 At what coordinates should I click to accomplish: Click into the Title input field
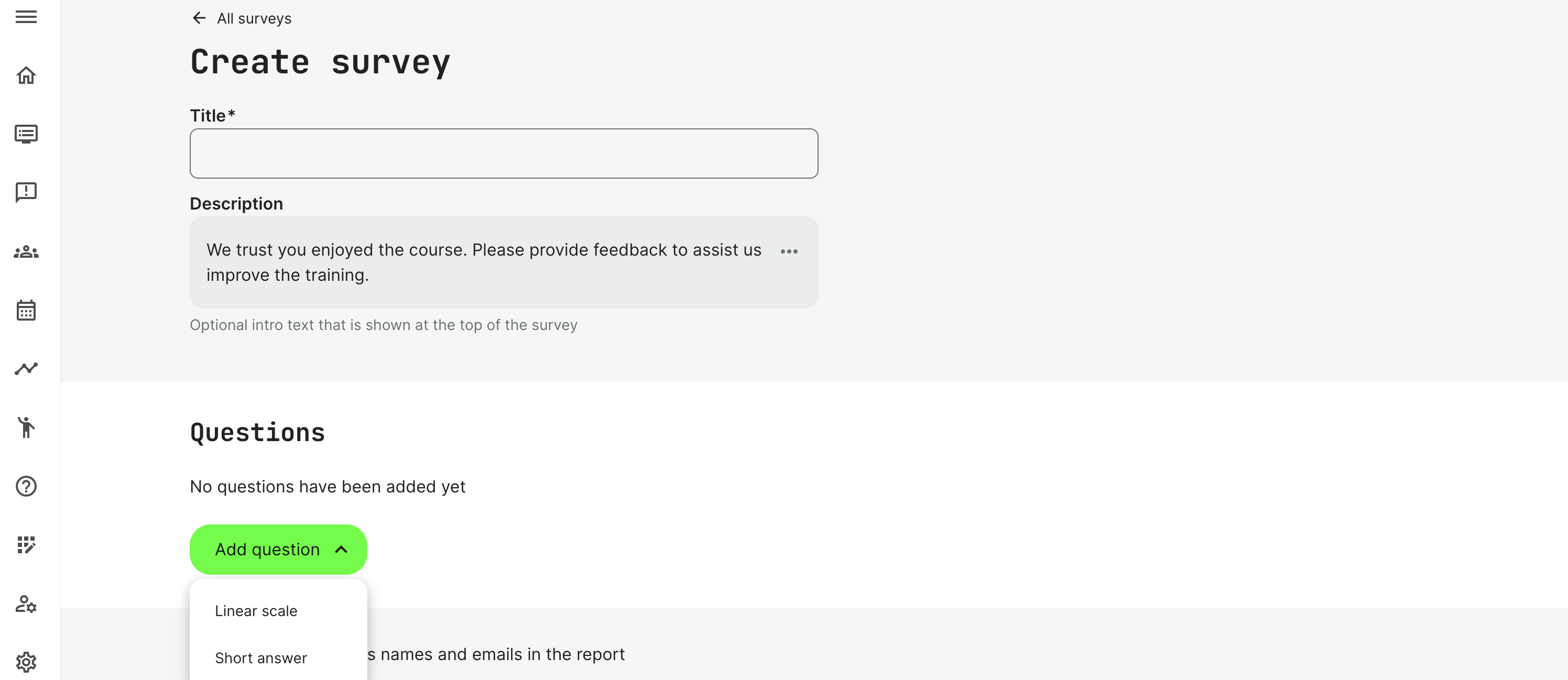(504, 153)
